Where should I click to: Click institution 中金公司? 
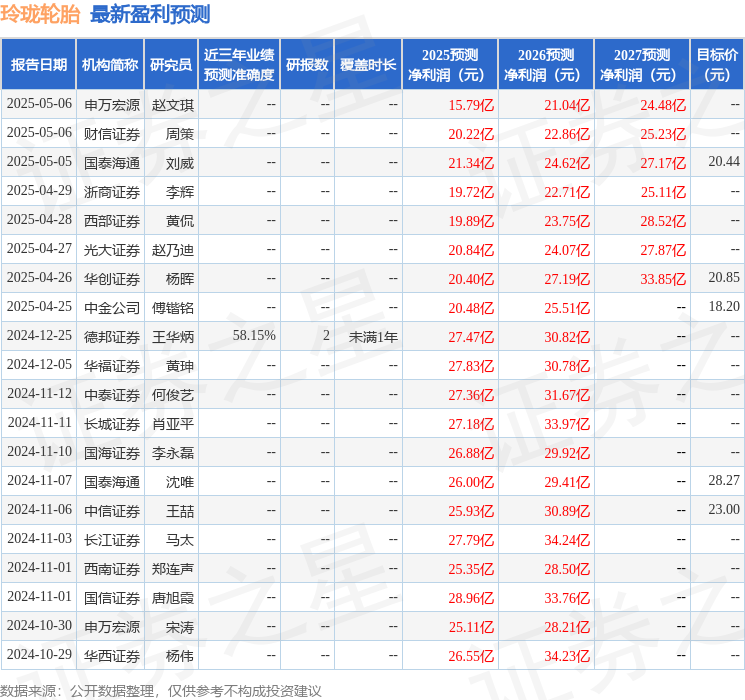[112, 308]
